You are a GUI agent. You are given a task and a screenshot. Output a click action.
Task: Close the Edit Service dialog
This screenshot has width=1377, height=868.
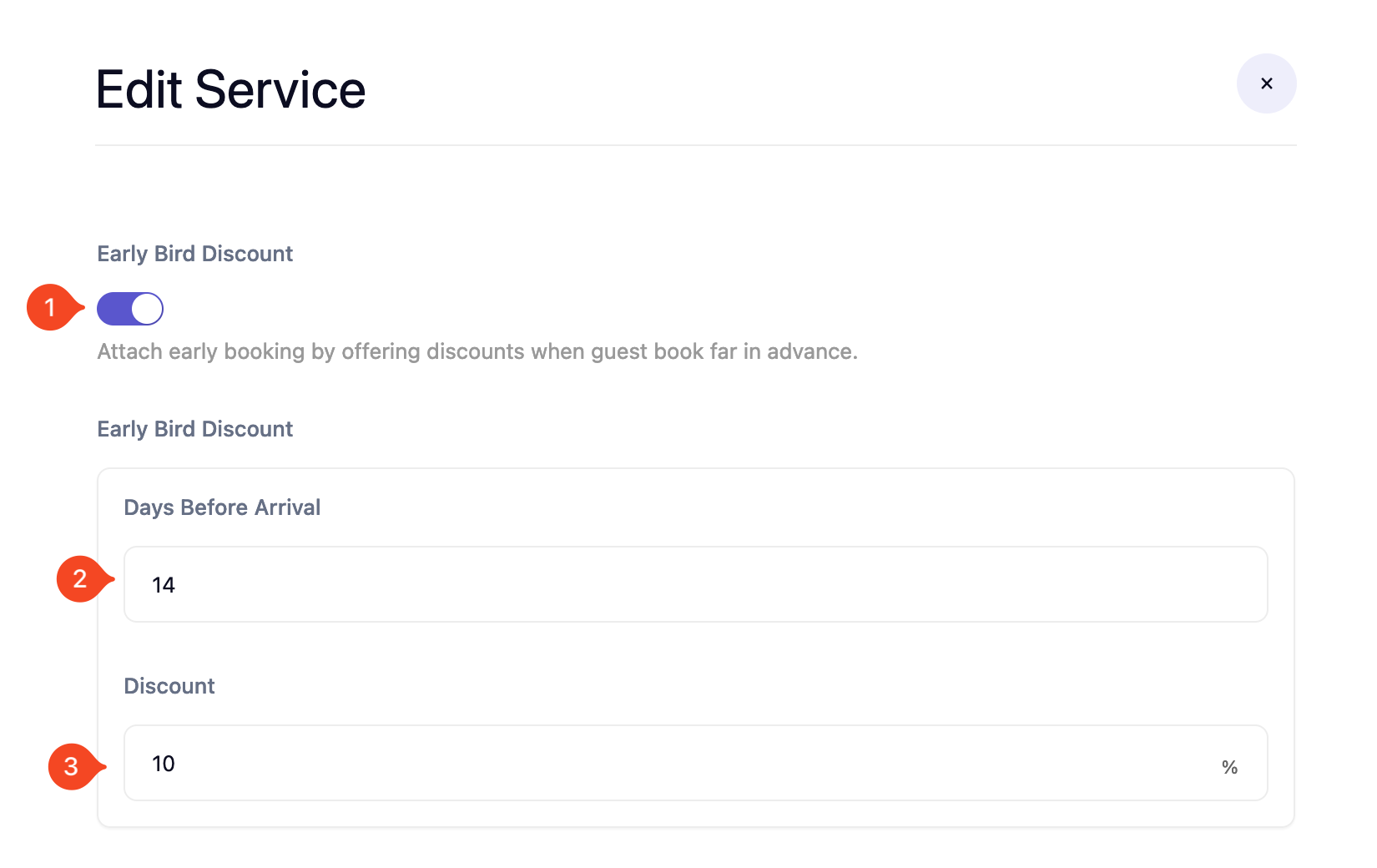(1266, 83)
